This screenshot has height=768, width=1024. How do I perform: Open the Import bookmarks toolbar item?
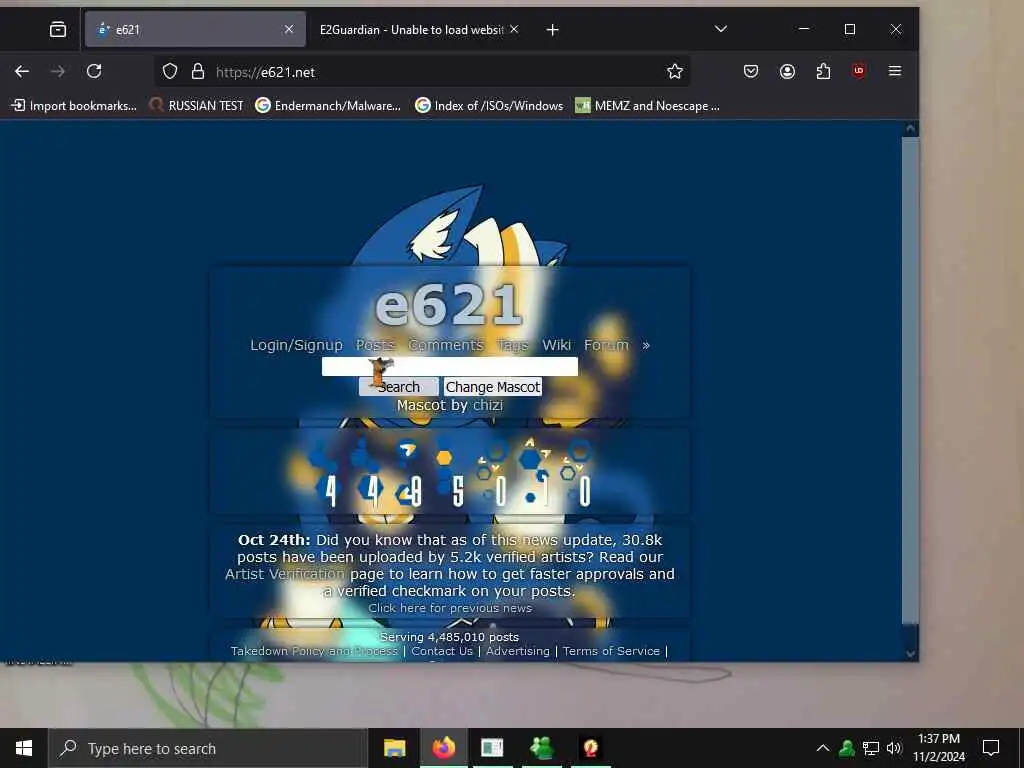[74, 106]
